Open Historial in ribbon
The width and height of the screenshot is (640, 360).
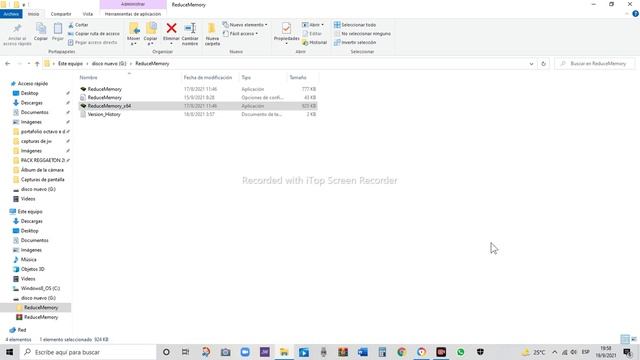pos(314,42)
